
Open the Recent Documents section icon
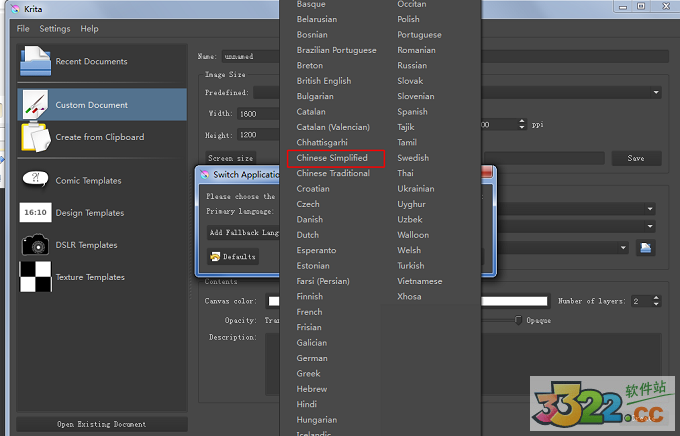pos(35,61)
